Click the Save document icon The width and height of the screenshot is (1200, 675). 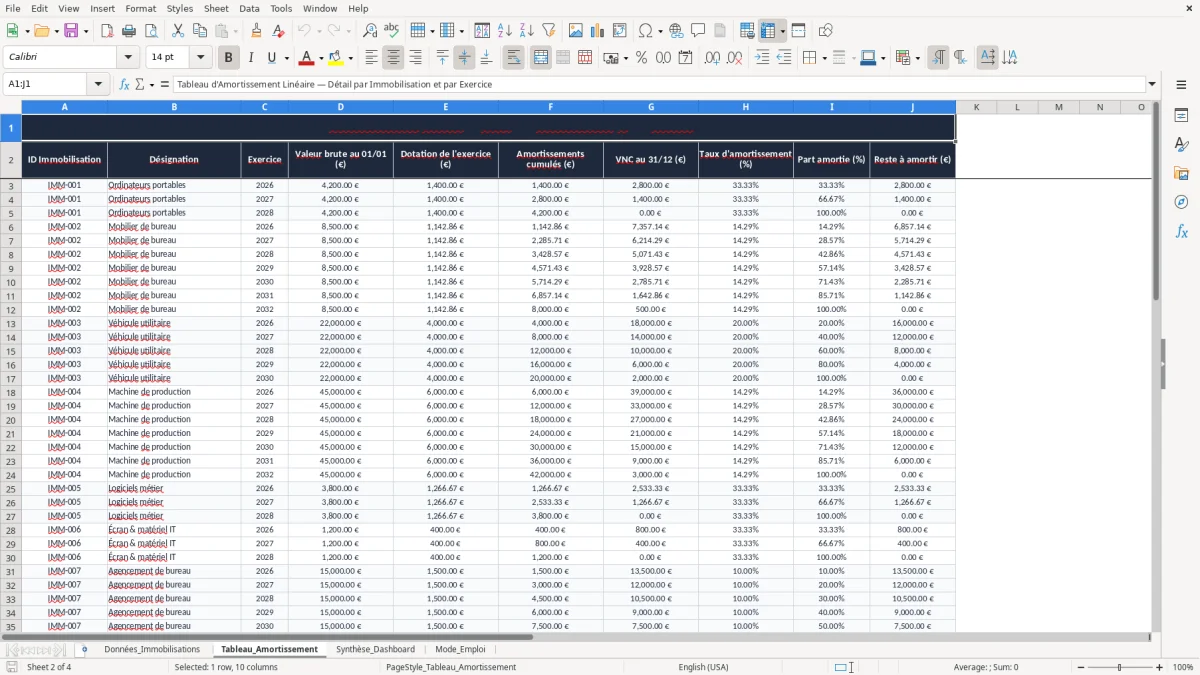tap(70, 31)
